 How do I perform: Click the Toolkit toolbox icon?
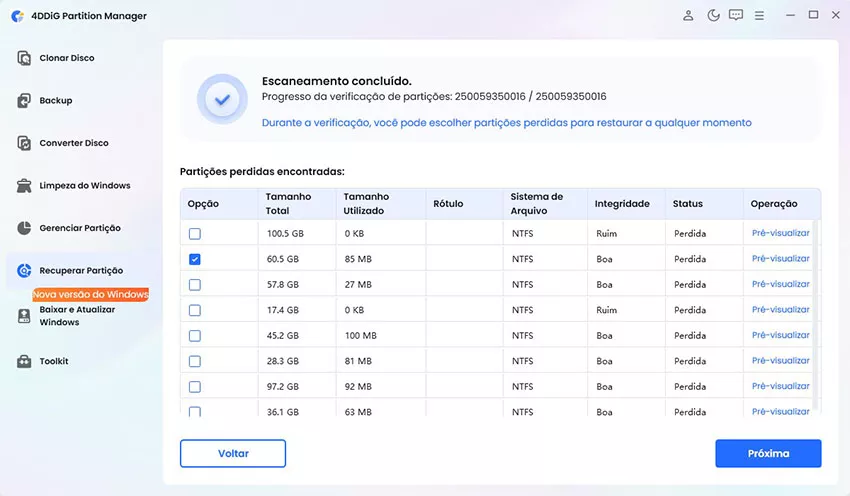[x=24, y=361]
